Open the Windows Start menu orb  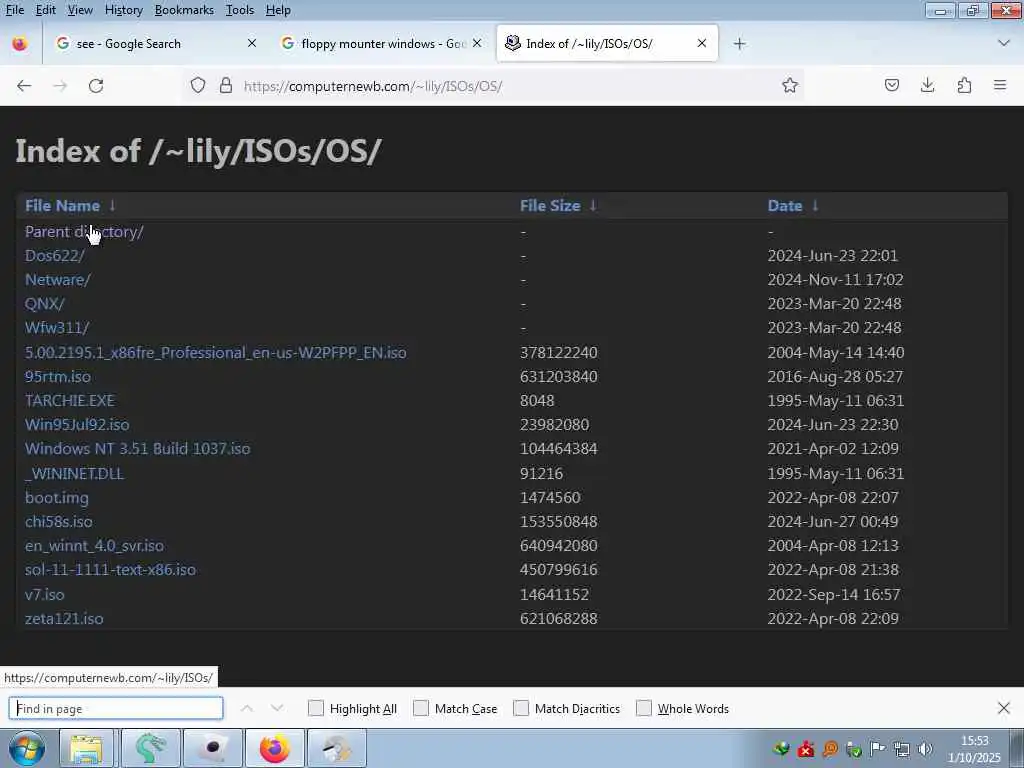click(27, 748)
